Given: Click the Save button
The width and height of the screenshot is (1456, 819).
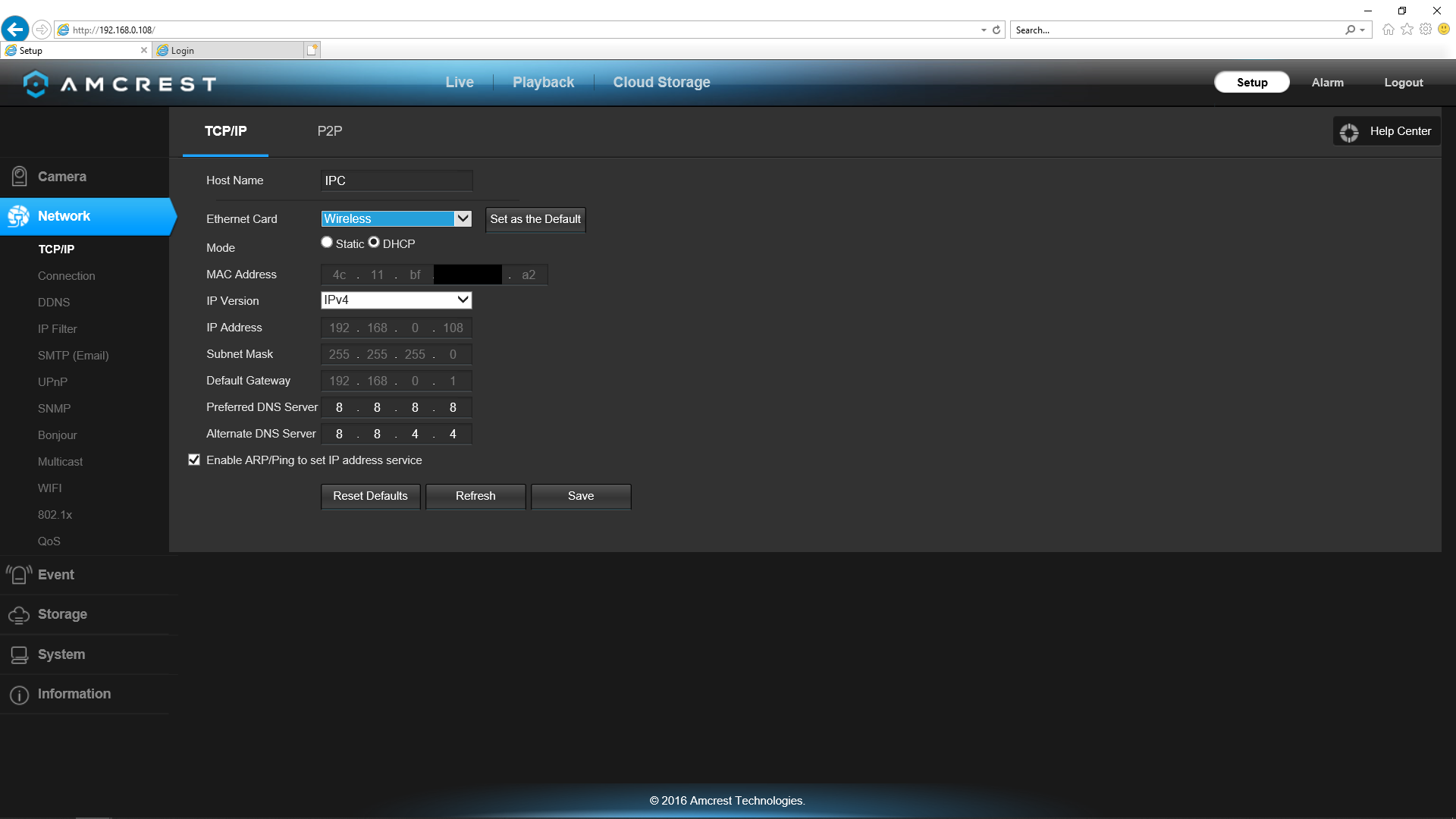Looking at the screenshot, I should pos(581,496).
